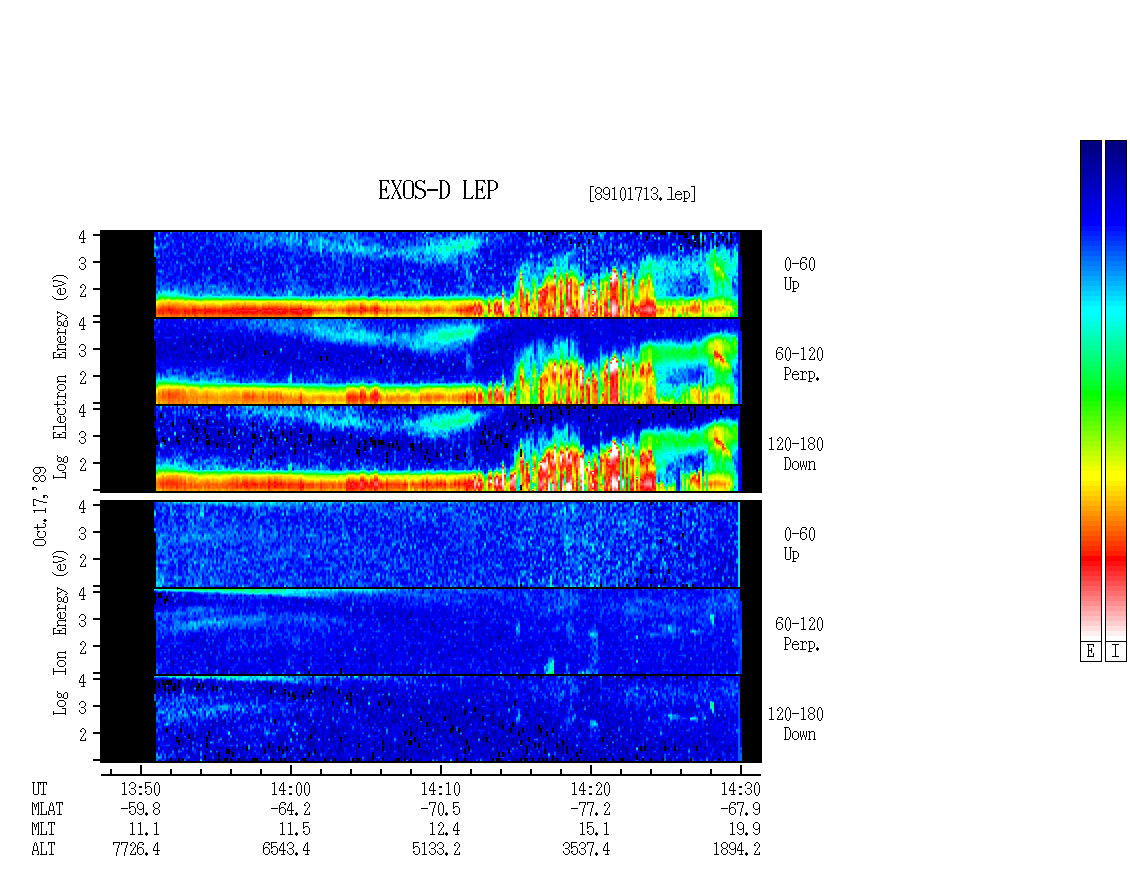Click MLAT value -59.8
The width and height of the screenshot is (1130, 875).
(x=140, y=809)
